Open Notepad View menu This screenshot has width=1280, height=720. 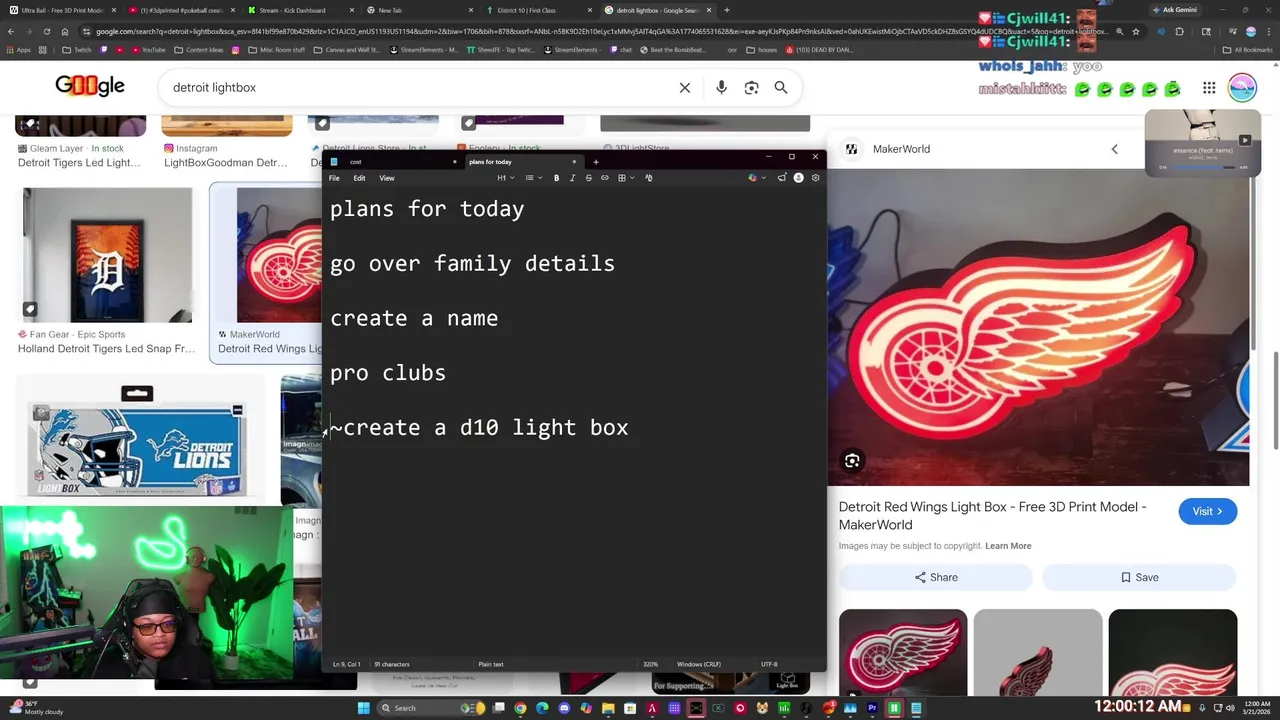click(x=387, y=178)
